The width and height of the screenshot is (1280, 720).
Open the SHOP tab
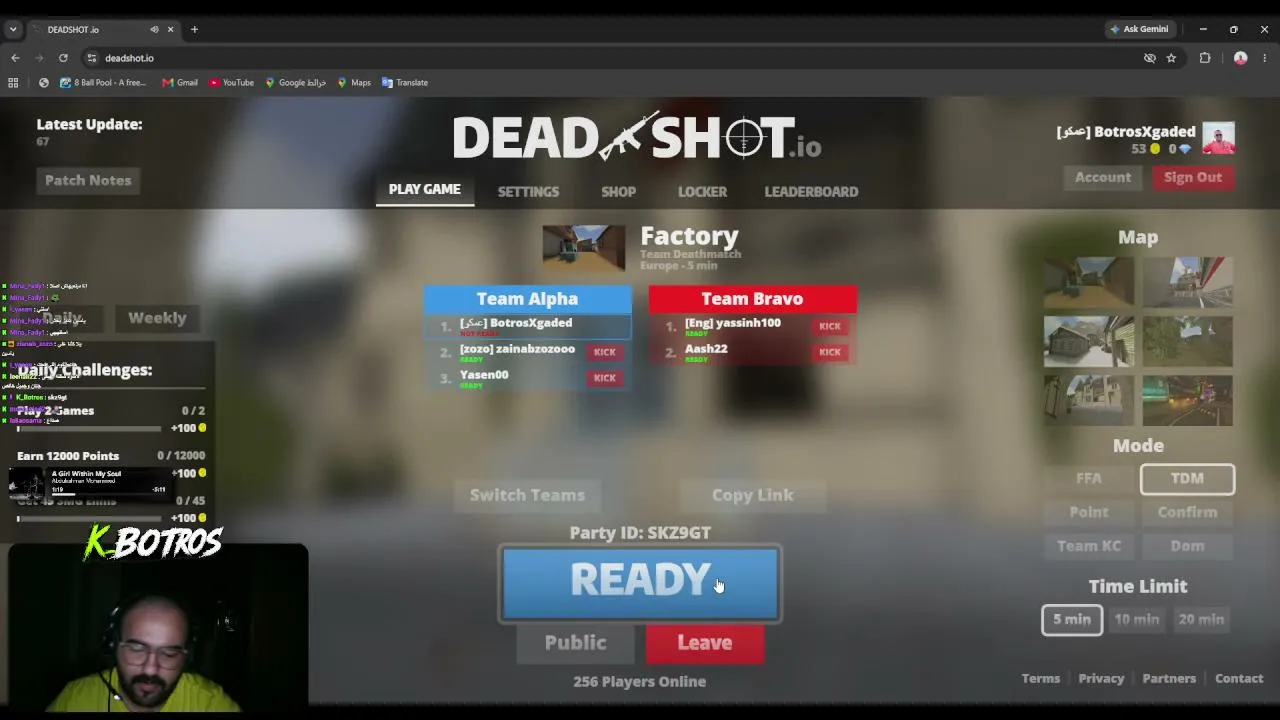[x=618, y=192]
